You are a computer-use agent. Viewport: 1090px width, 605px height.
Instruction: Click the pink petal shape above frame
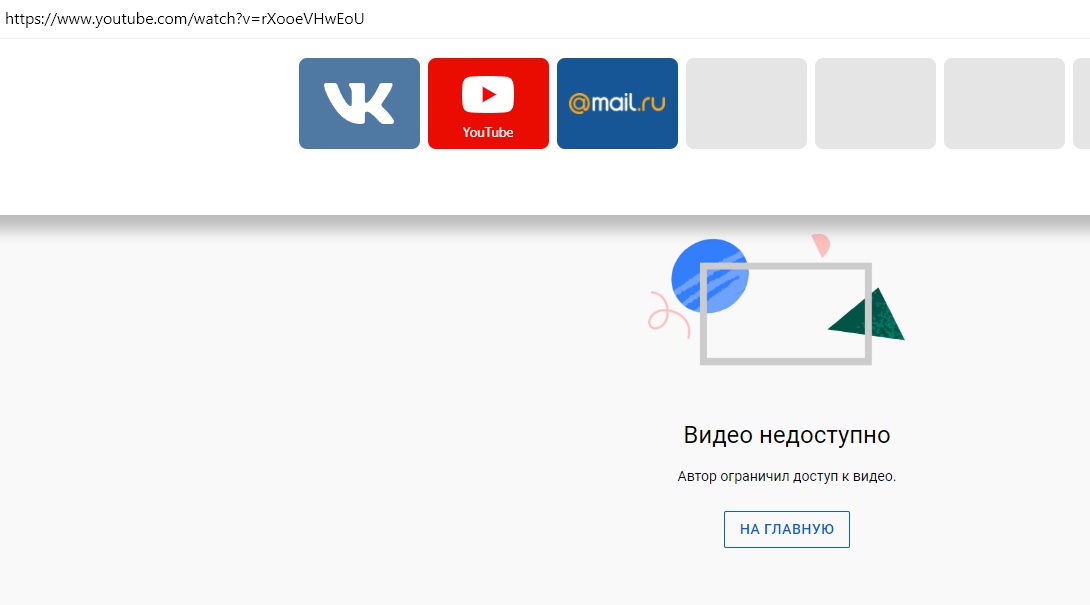pos(822,245)
